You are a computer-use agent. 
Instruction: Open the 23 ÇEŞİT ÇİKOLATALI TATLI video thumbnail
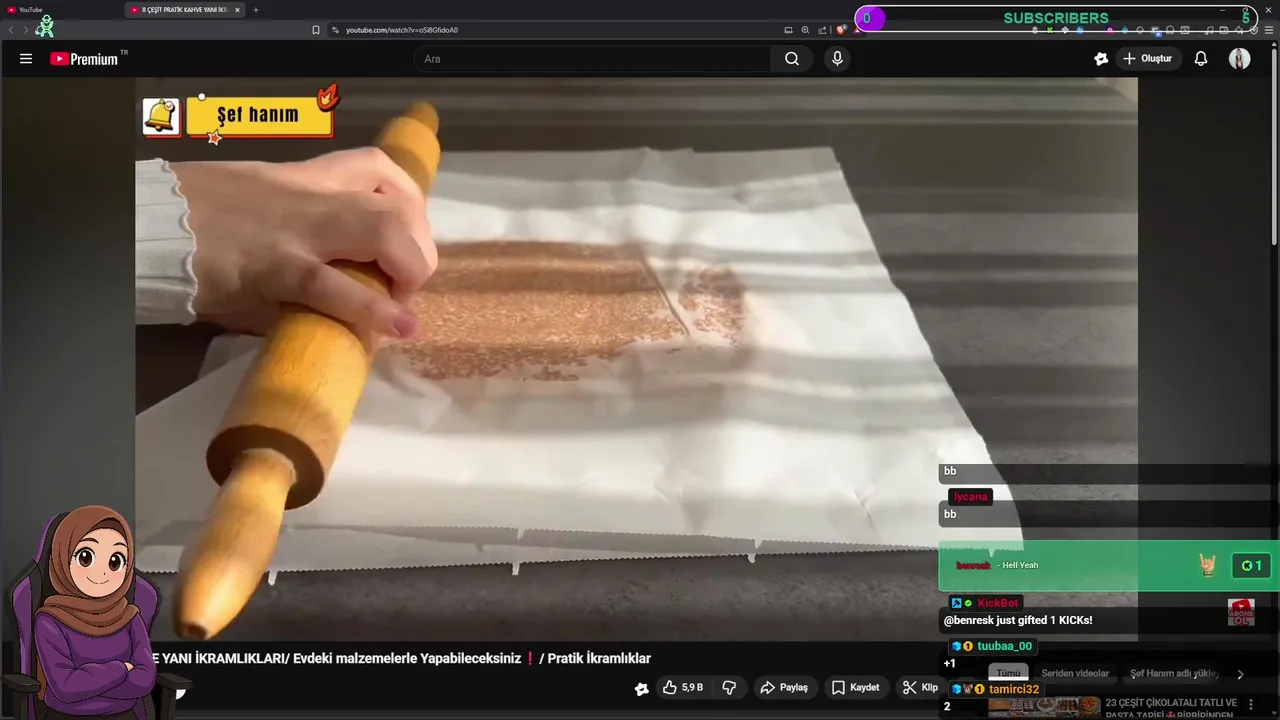[1044, 707]
